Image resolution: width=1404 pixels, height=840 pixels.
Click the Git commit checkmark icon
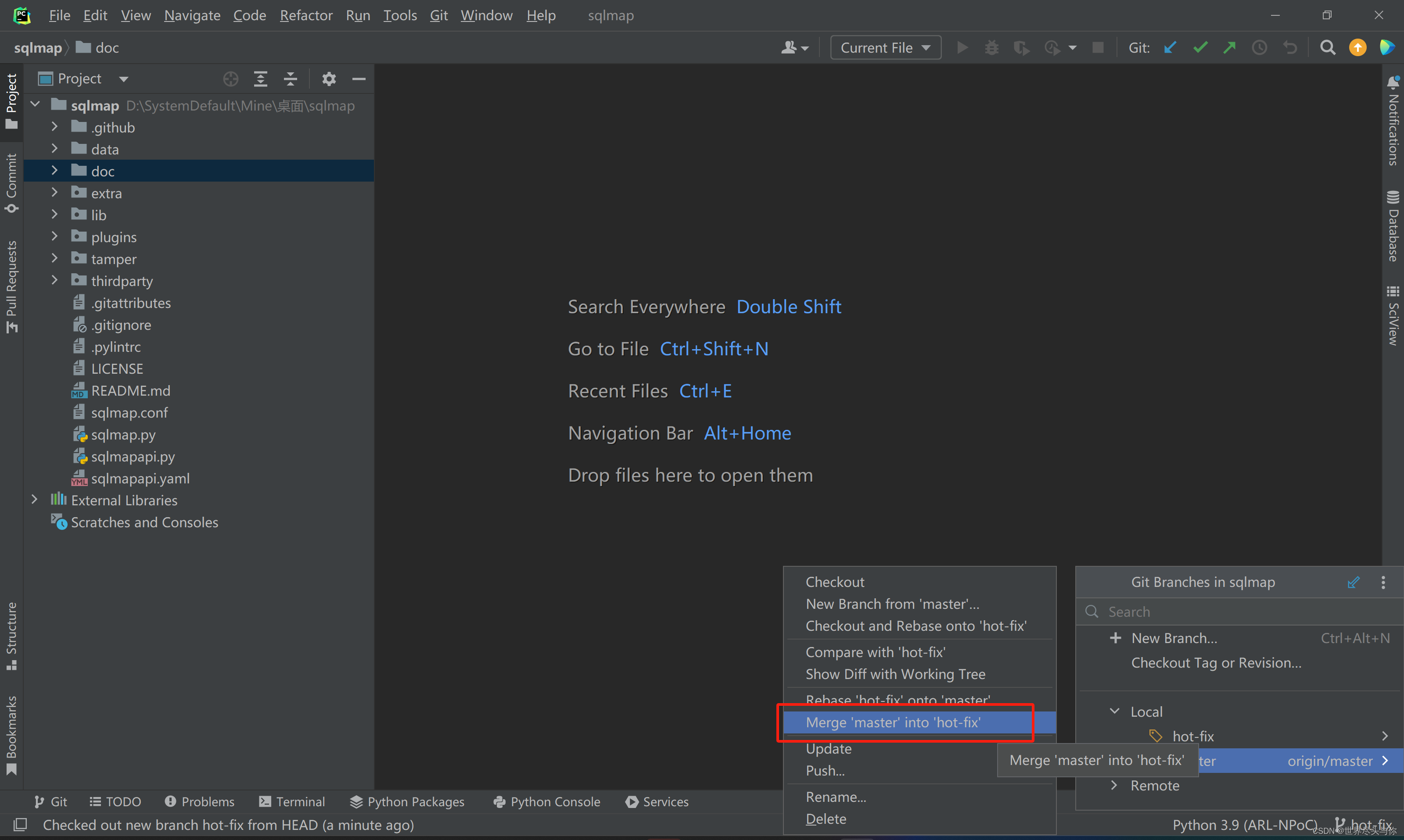click(1199, 47)
